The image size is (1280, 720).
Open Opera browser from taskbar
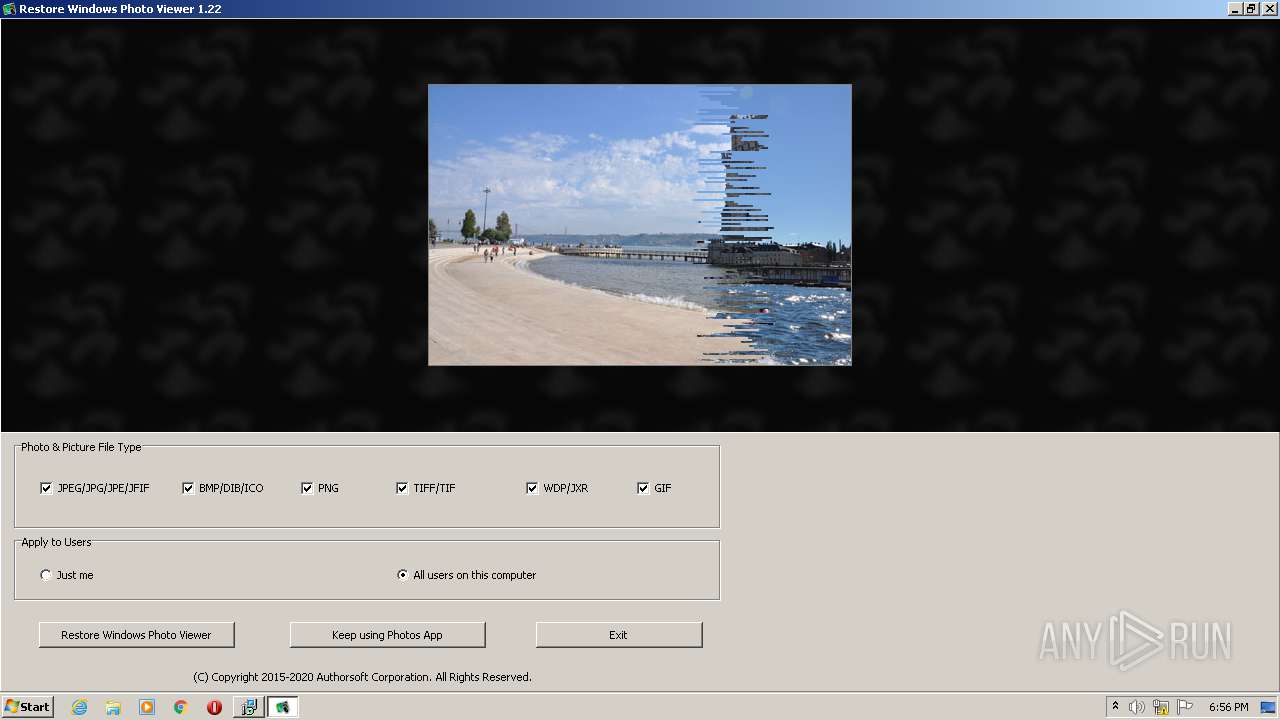pos(214,707)
